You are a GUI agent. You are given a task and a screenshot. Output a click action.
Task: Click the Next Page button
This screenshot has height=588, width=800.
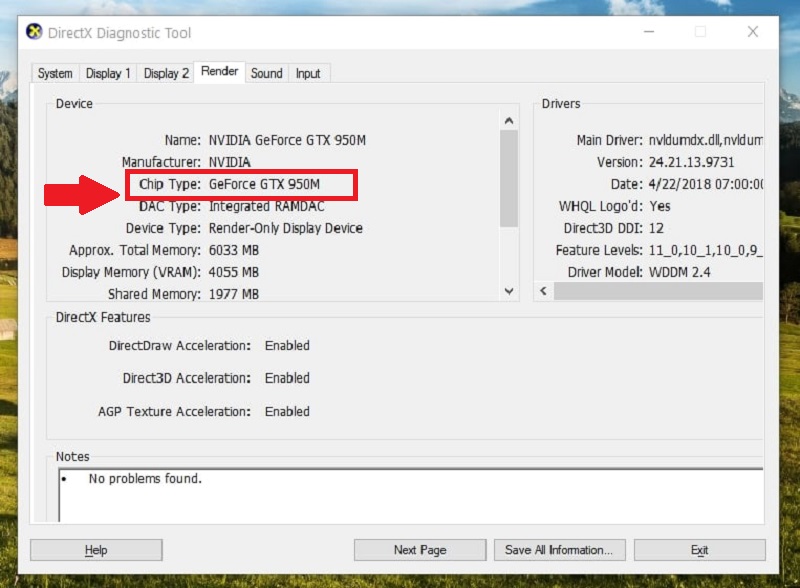point(419,549)
